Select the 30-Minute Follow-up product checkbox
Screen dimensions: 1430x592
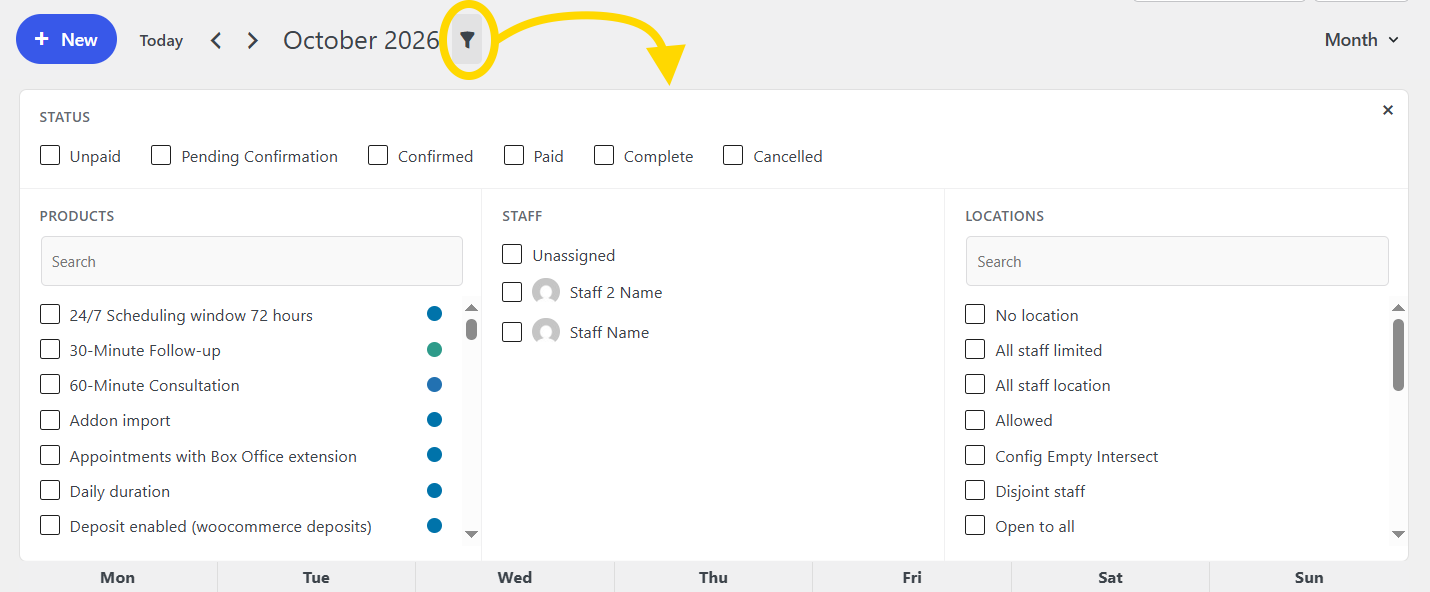tap(50, 350)
